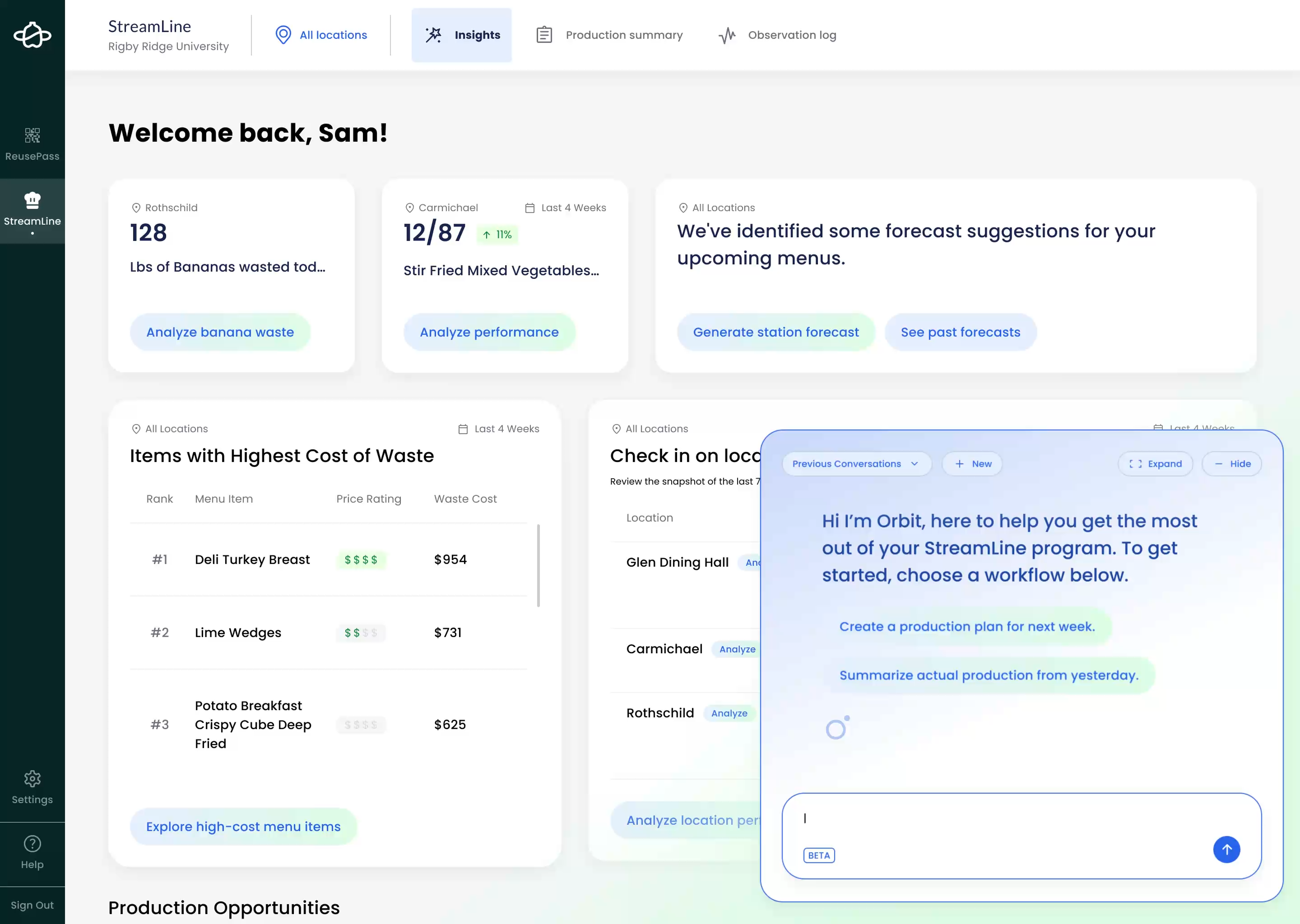Open Settings gear in sidebar

[x=32, y=778]
